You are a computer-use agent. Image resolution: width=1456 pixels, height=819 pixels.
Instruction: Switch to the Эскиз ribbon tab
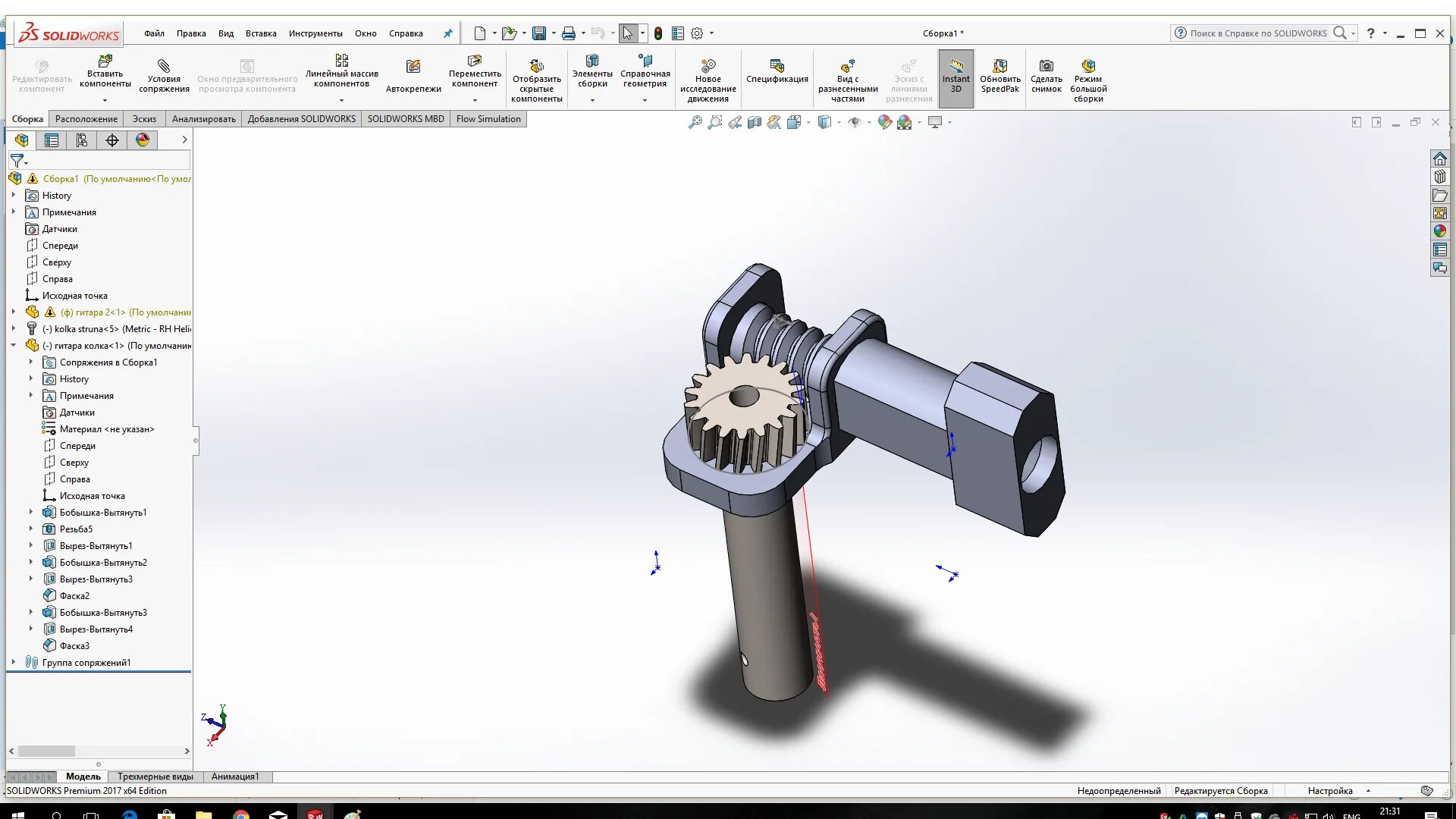pyautogui.click(x=144, y=118)
